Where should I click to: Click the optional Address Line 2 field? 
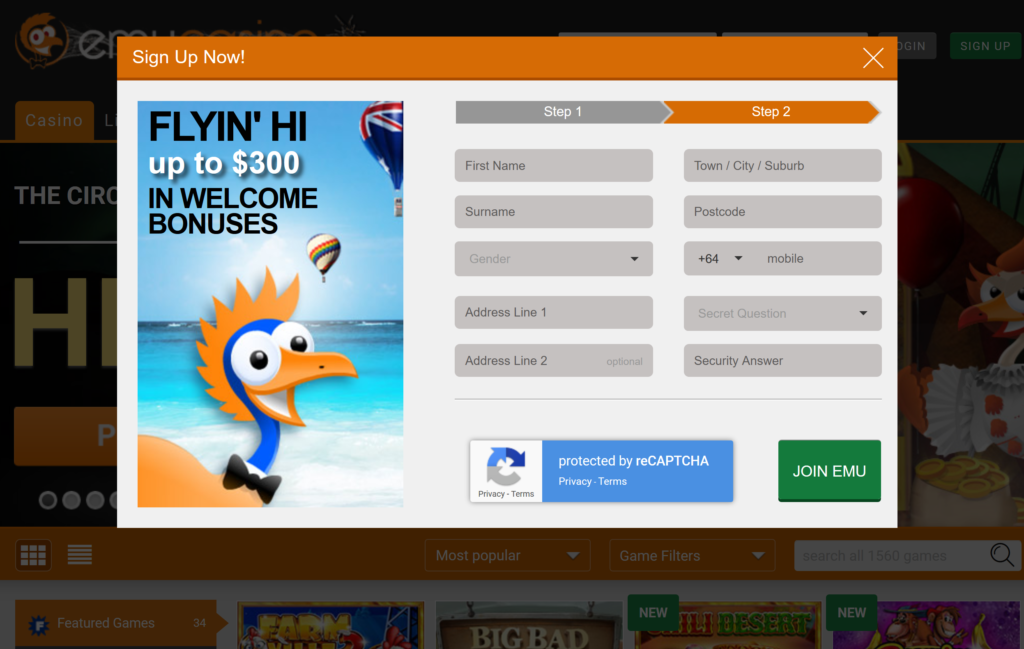point(553,360)
